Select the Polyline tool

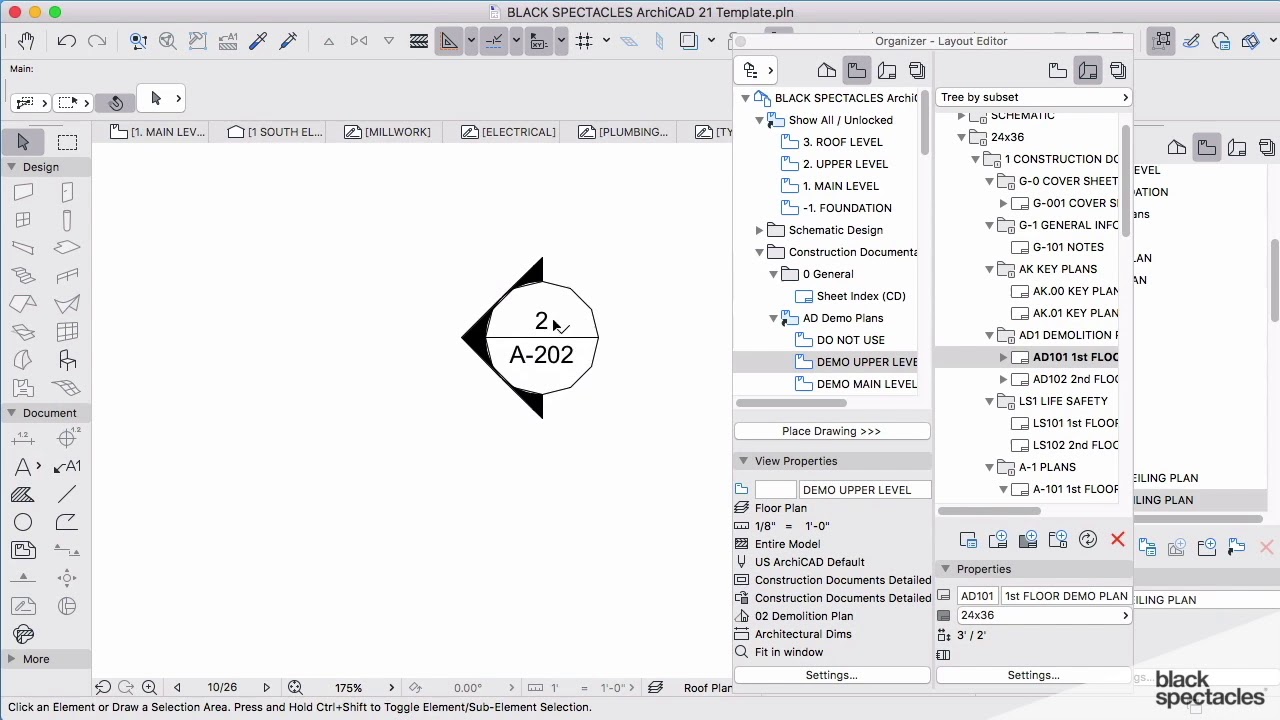pyautogui.click(x=67, y=522)
